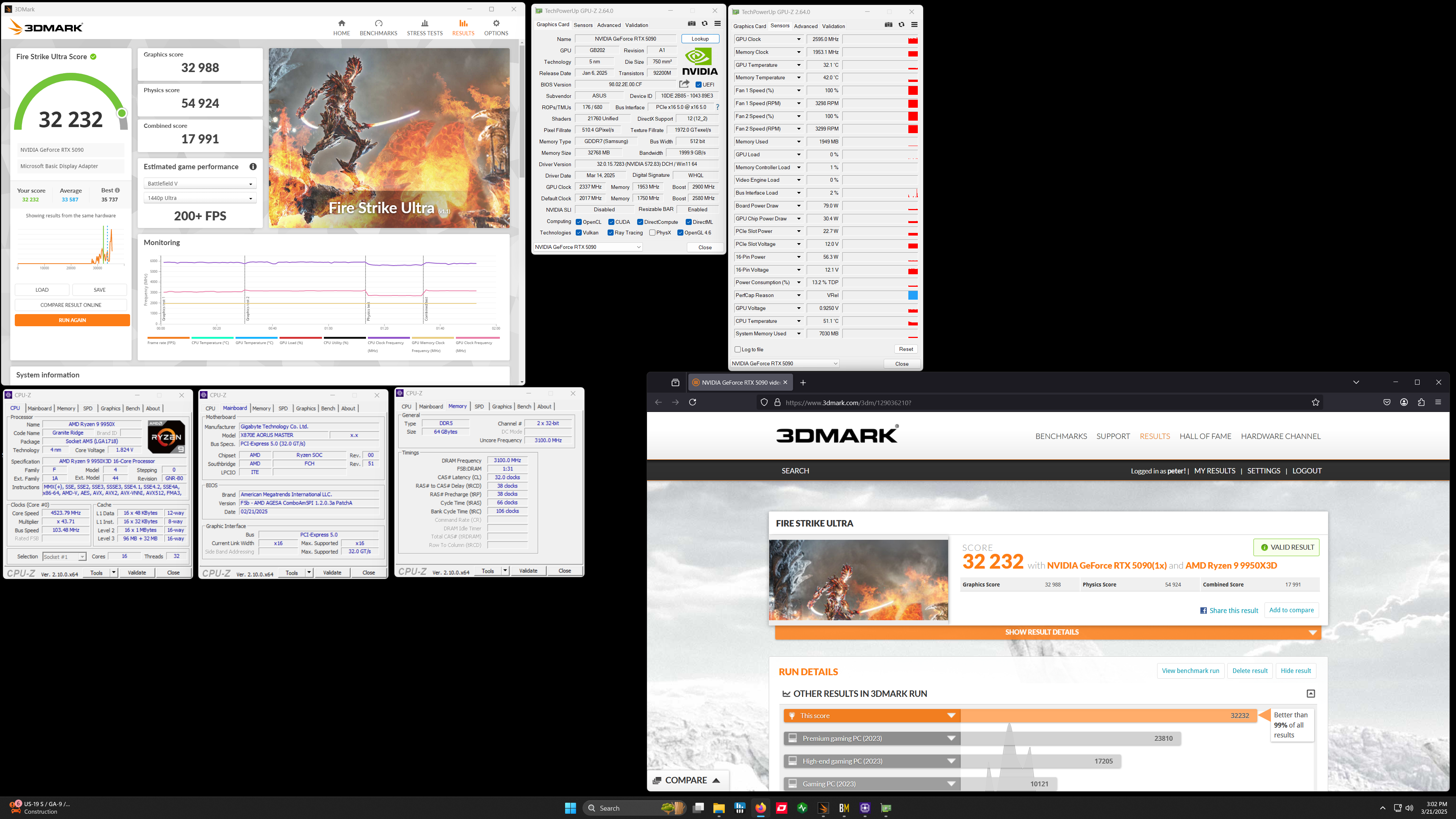Click the Bus Interface question mark icon

718,107
